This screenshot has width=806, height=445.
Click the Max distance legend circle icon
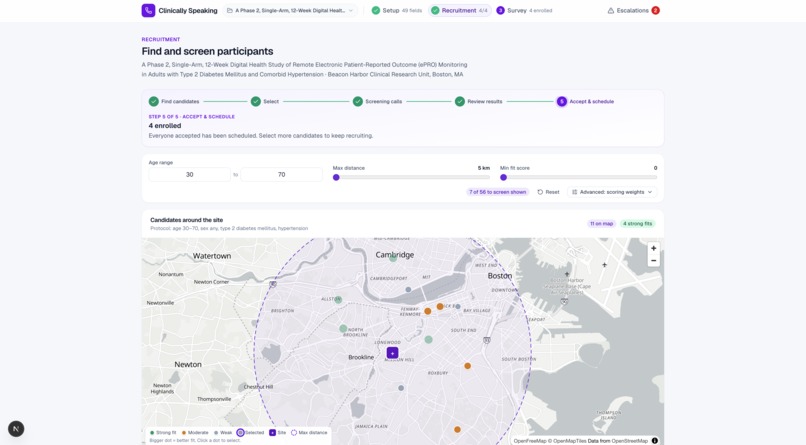(294, 433)
